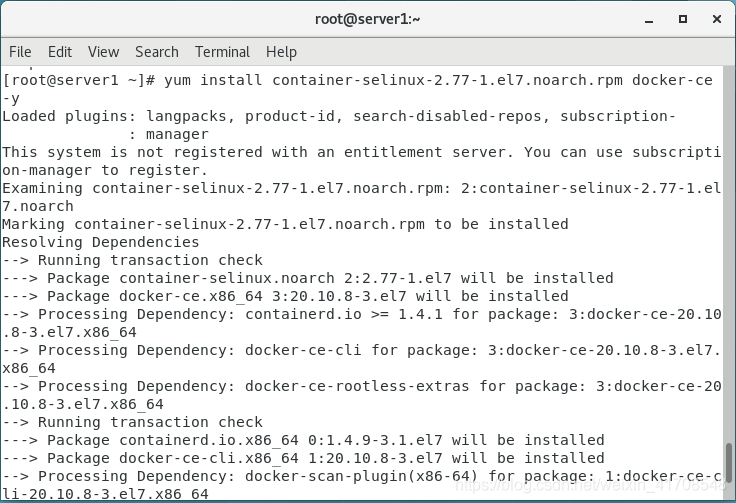Click the Package docker-ce.x86_64 will be installed line

[x=285, y=296]
